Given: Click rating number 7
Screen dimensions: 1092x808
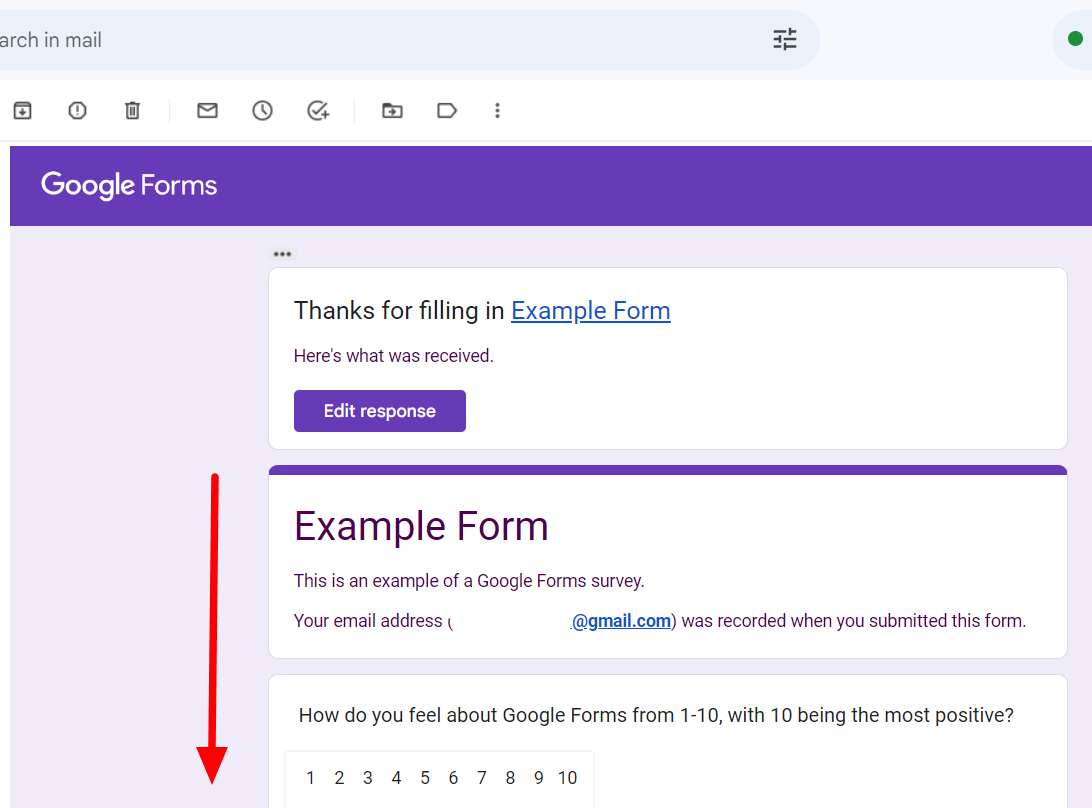Looking at the screenshot, I should click(x=482, y=778).
